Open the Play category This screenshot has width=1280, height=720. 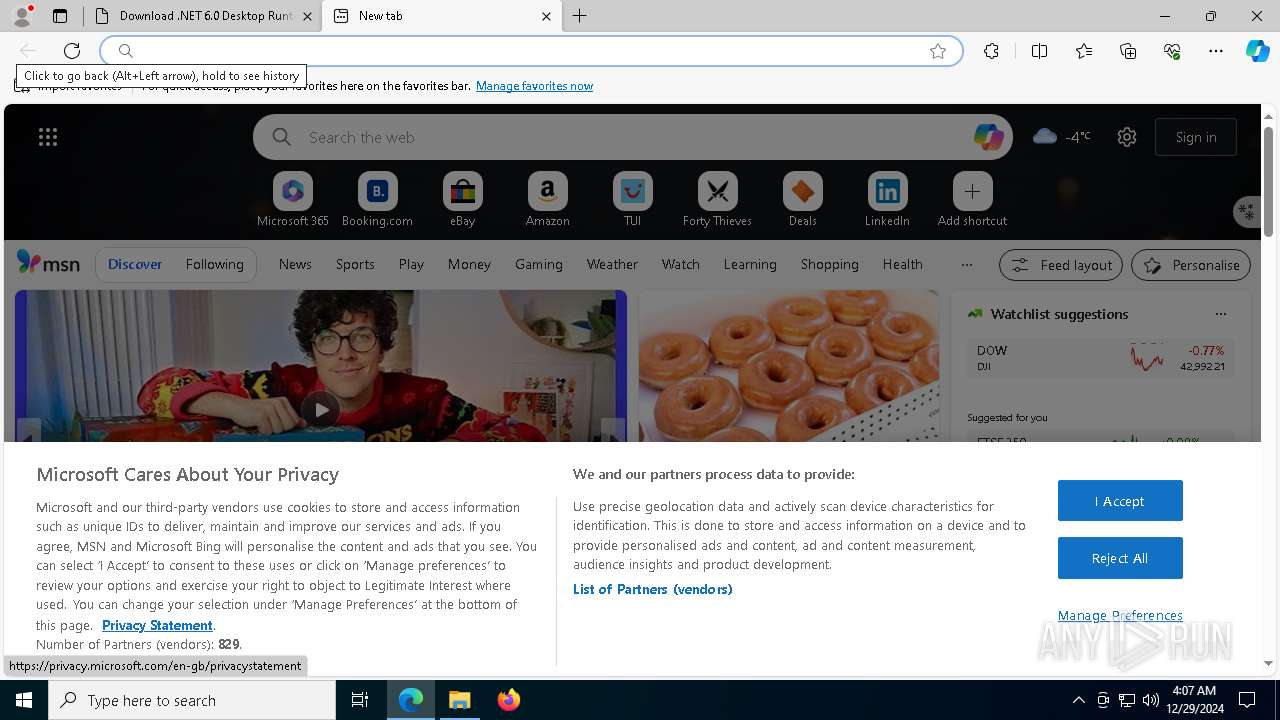pyautogui.click(x=411, y=264)
